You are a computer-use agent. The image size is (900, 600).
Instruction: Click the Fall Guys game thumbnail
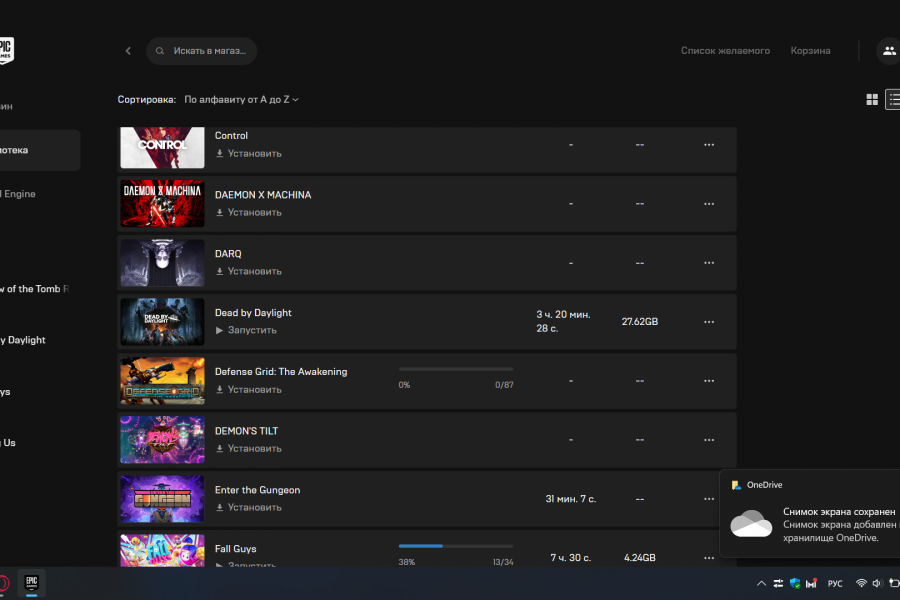click(x=162, y=551)
